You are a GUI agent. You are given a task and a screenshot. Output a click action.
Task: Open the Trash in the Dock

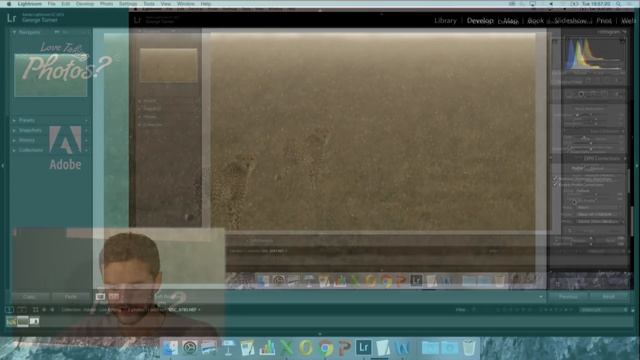click(469, 348)
